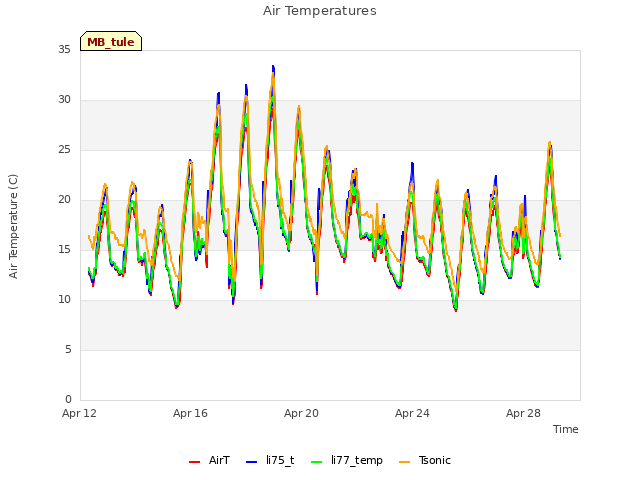Click the 20 y-axis tick label
Image resolution: width=640 pixels, height=480 pixels.
point(64,200)
